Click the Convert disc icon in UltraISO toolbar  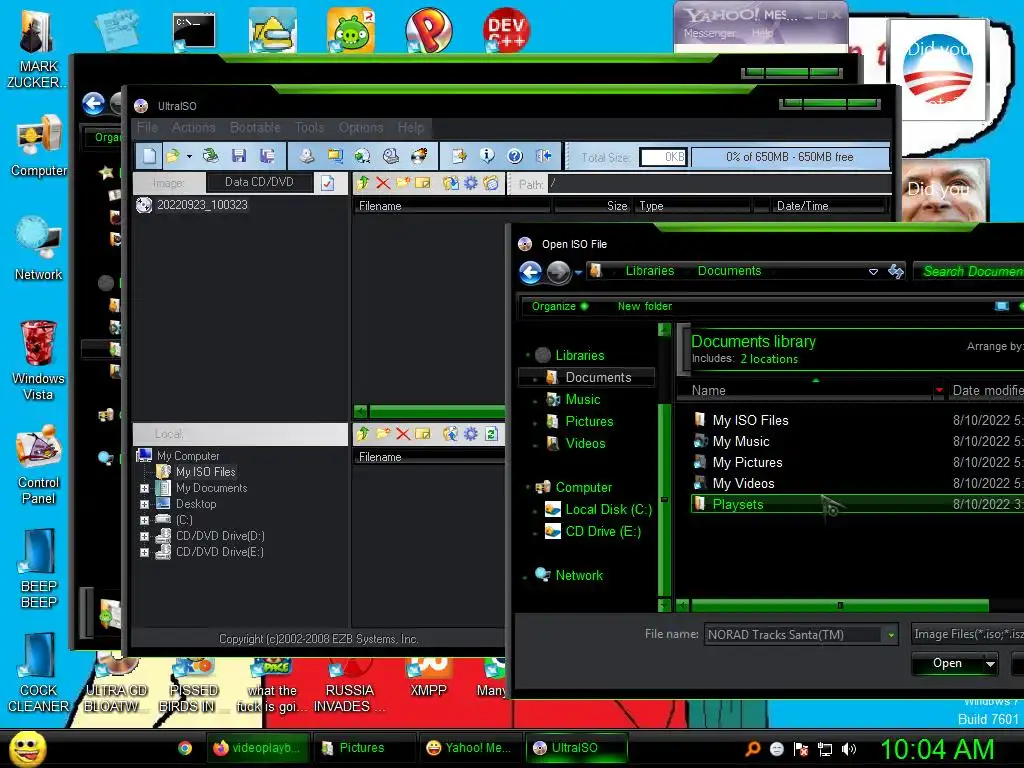point(362,155)
